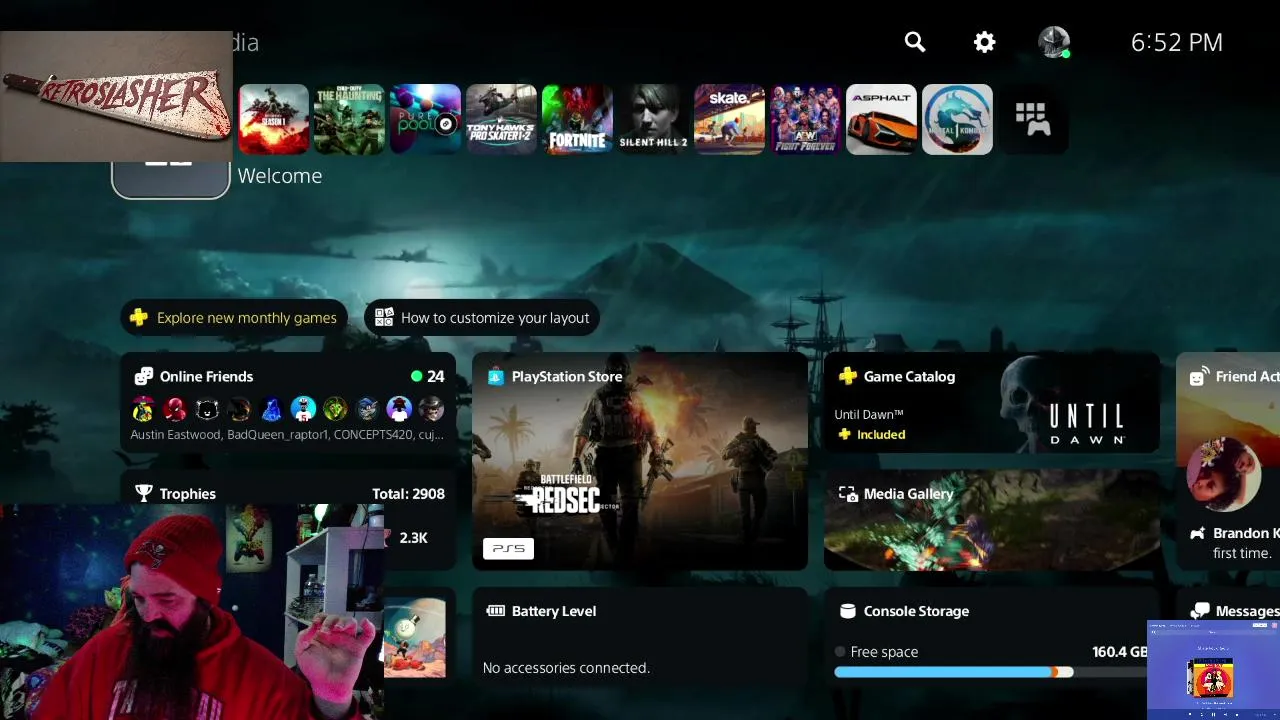
Task: Click the Free space label
Action: (884, 652)
